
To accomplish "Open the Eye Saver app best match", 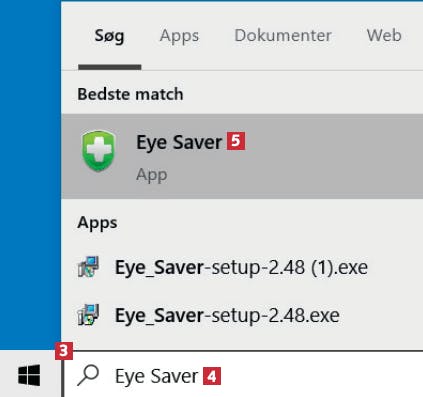I will (242, 156).
